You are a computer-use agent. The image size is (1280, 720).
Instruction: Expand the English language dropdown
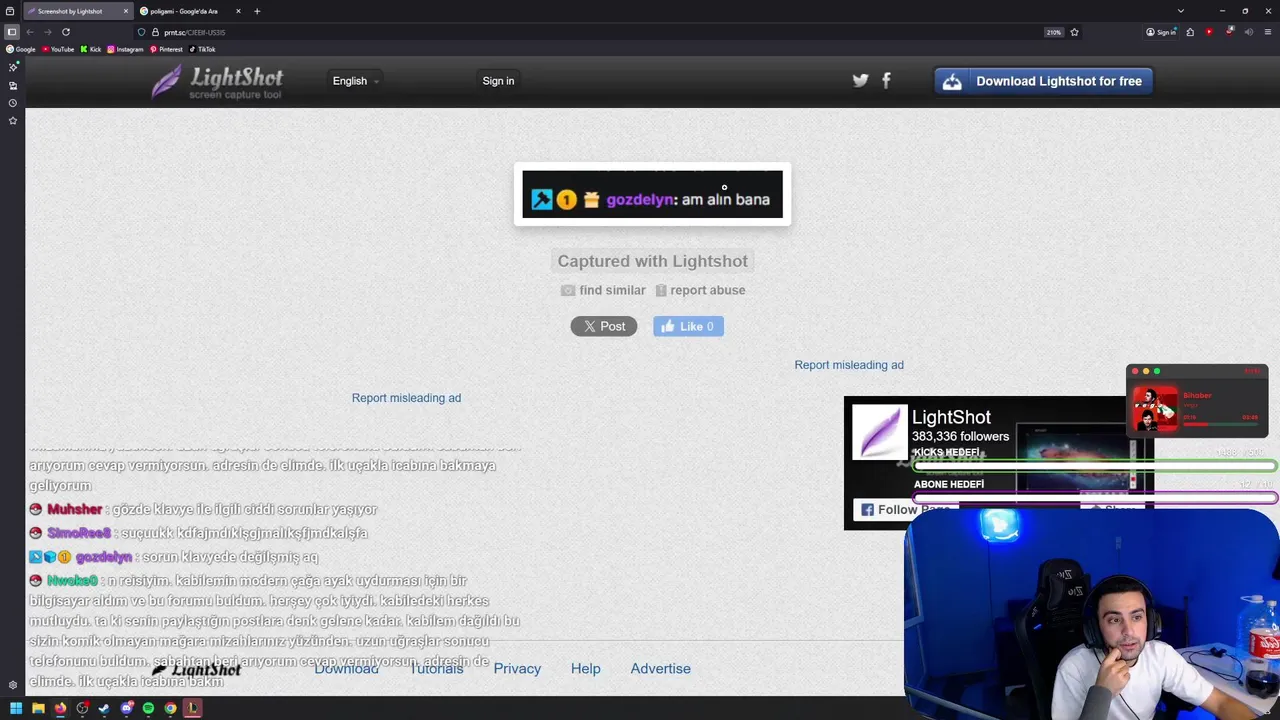(355, 81)
